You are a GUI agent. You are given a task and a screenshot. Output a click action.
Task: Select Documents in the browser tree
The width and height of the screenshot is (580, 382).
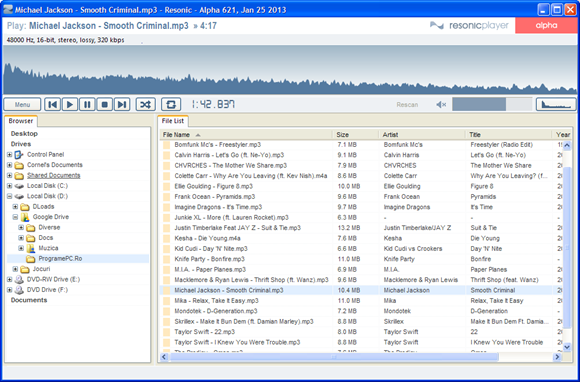pyautogui.click(x=29, y=300)
